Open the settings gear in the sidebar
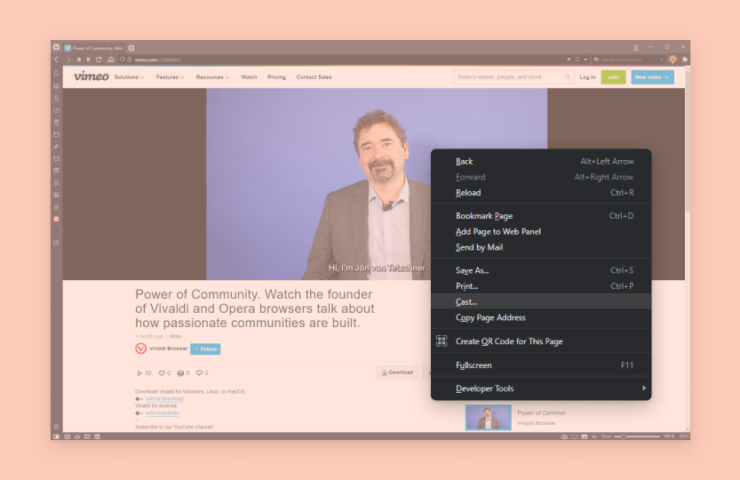 point(56,427)
